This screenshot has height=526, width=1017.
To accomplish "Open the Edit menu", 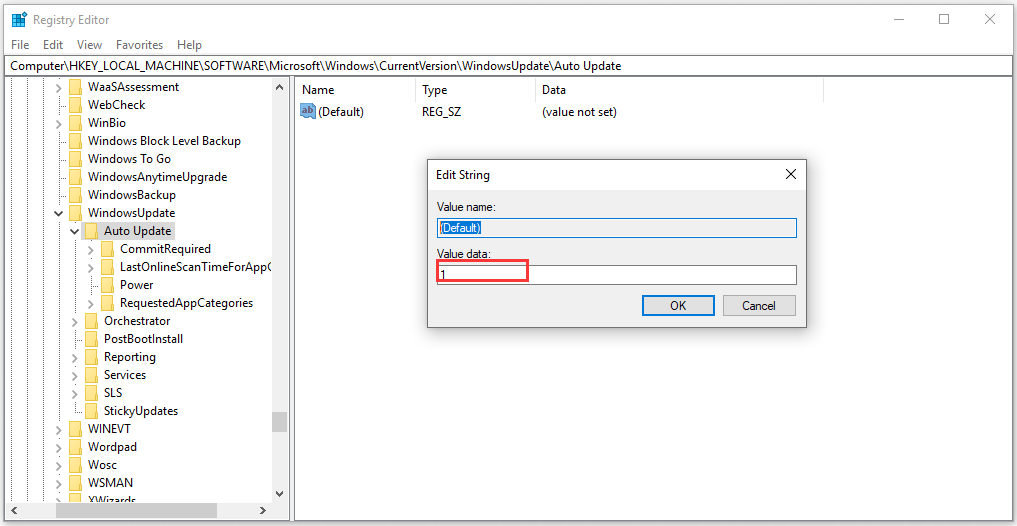I will [53, 45].
